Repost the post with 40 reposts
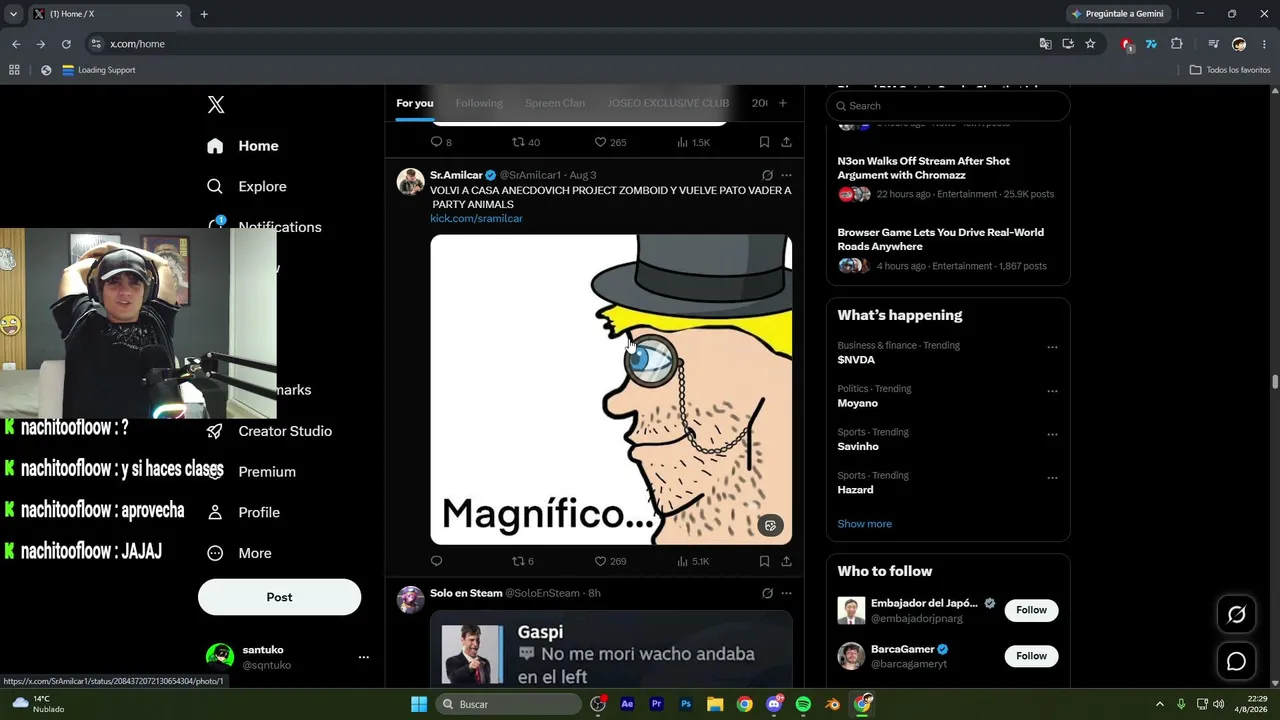The image size is (1280, 720). (x=526, y=142)
